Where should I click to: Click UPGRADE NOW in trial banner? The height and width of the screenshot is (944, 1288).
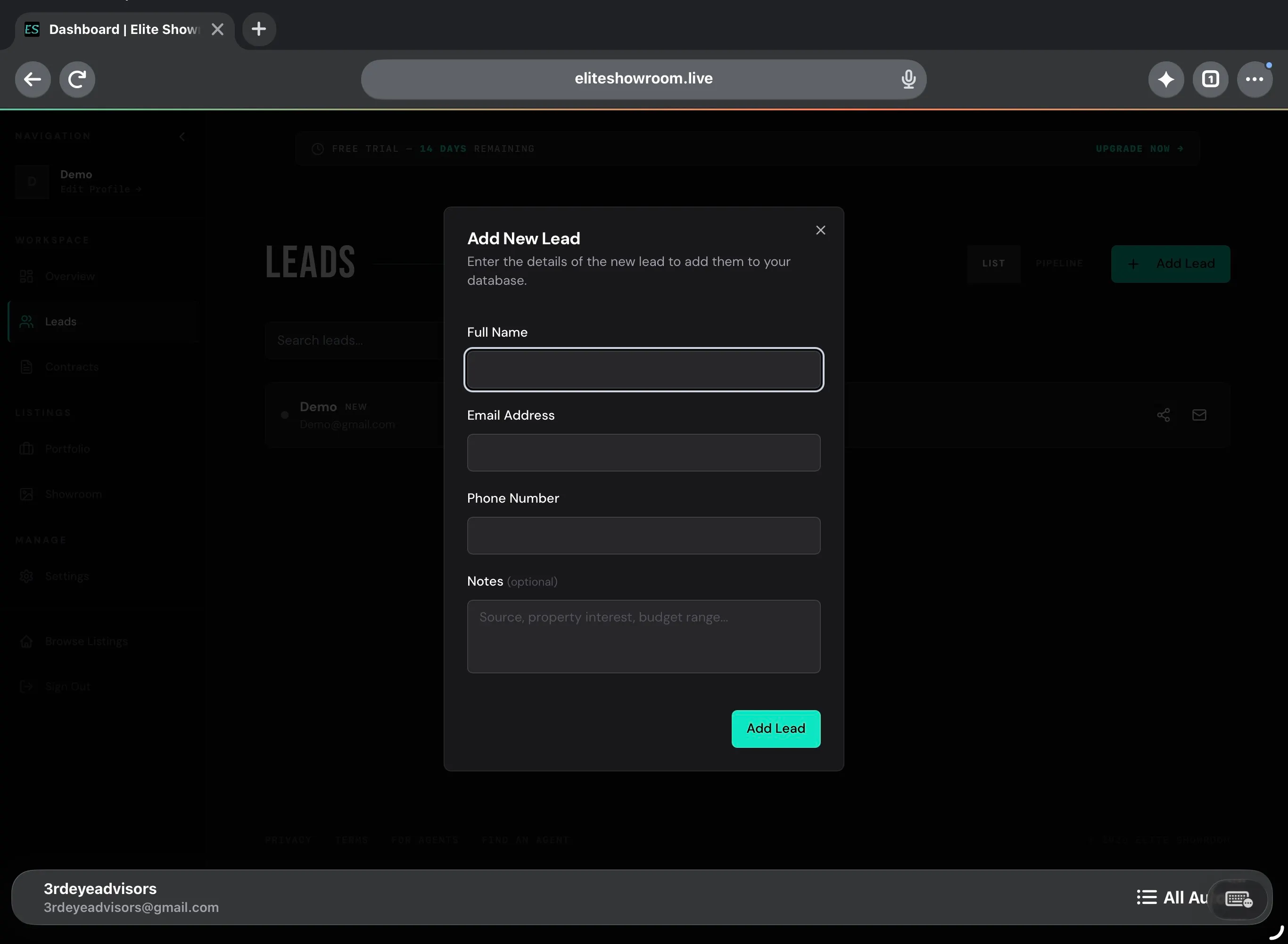point(1139,149)
